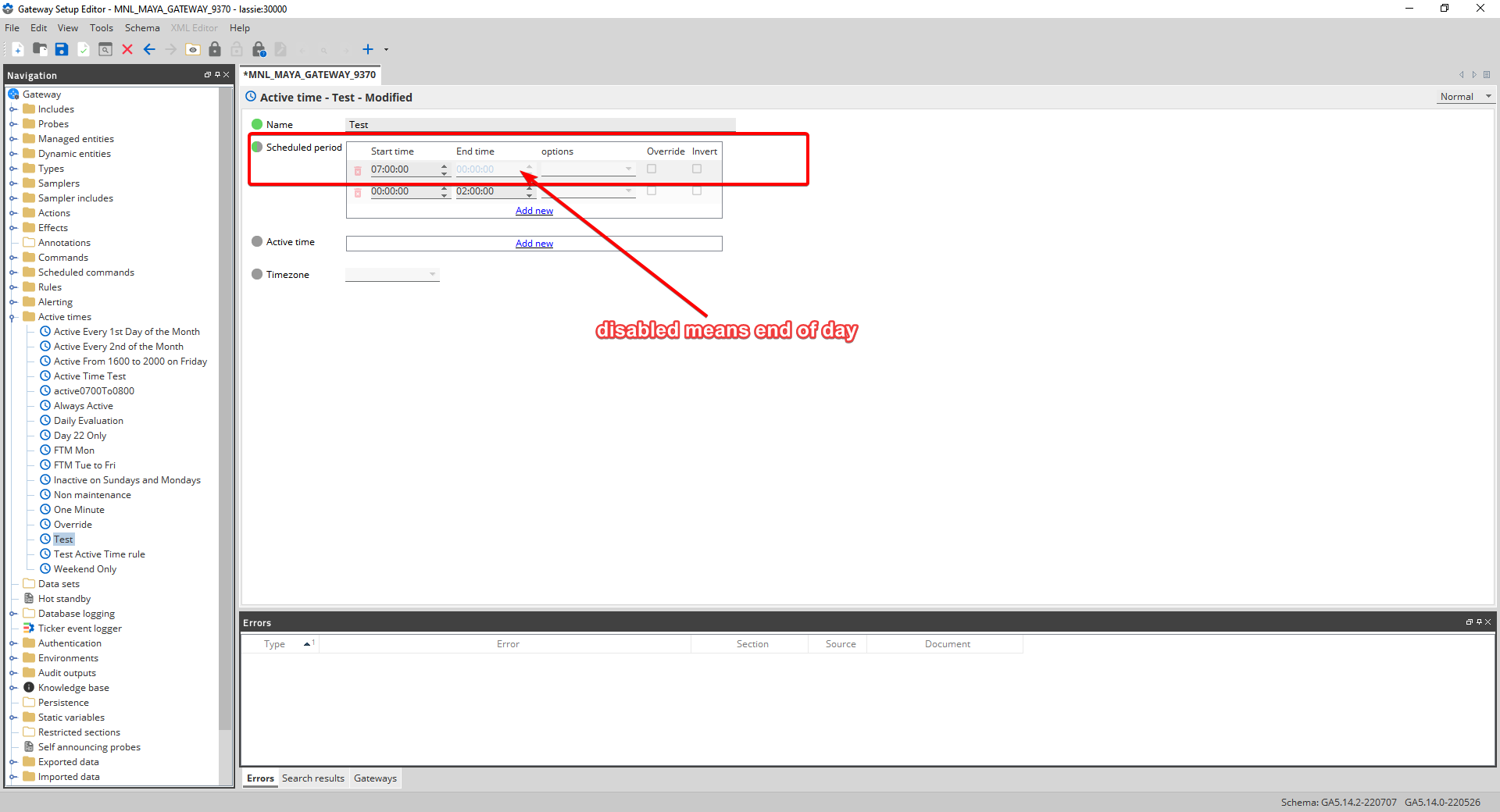Screen dimensions: 1500x812
Task: Click the new document toolbar icon
Action: pos(18,49)
